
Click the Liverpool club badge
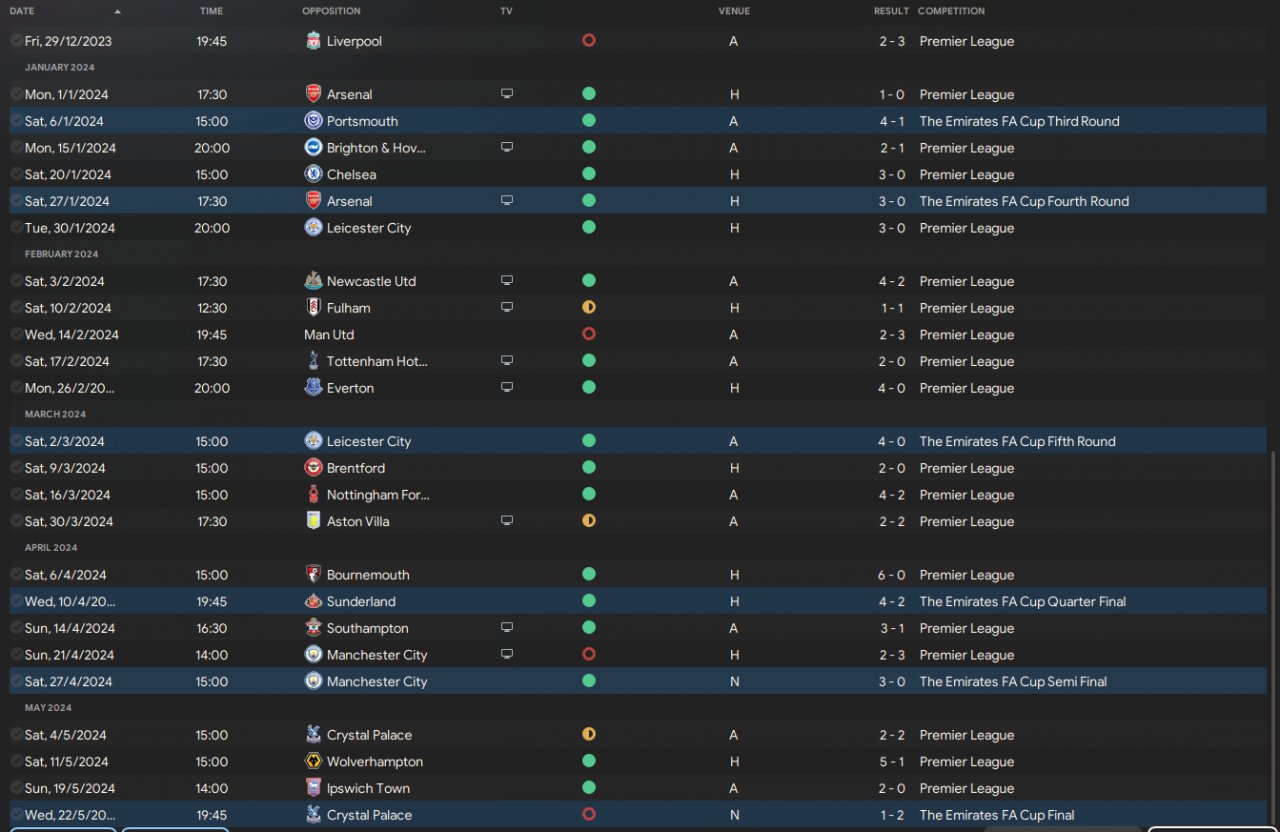[313, 41]
